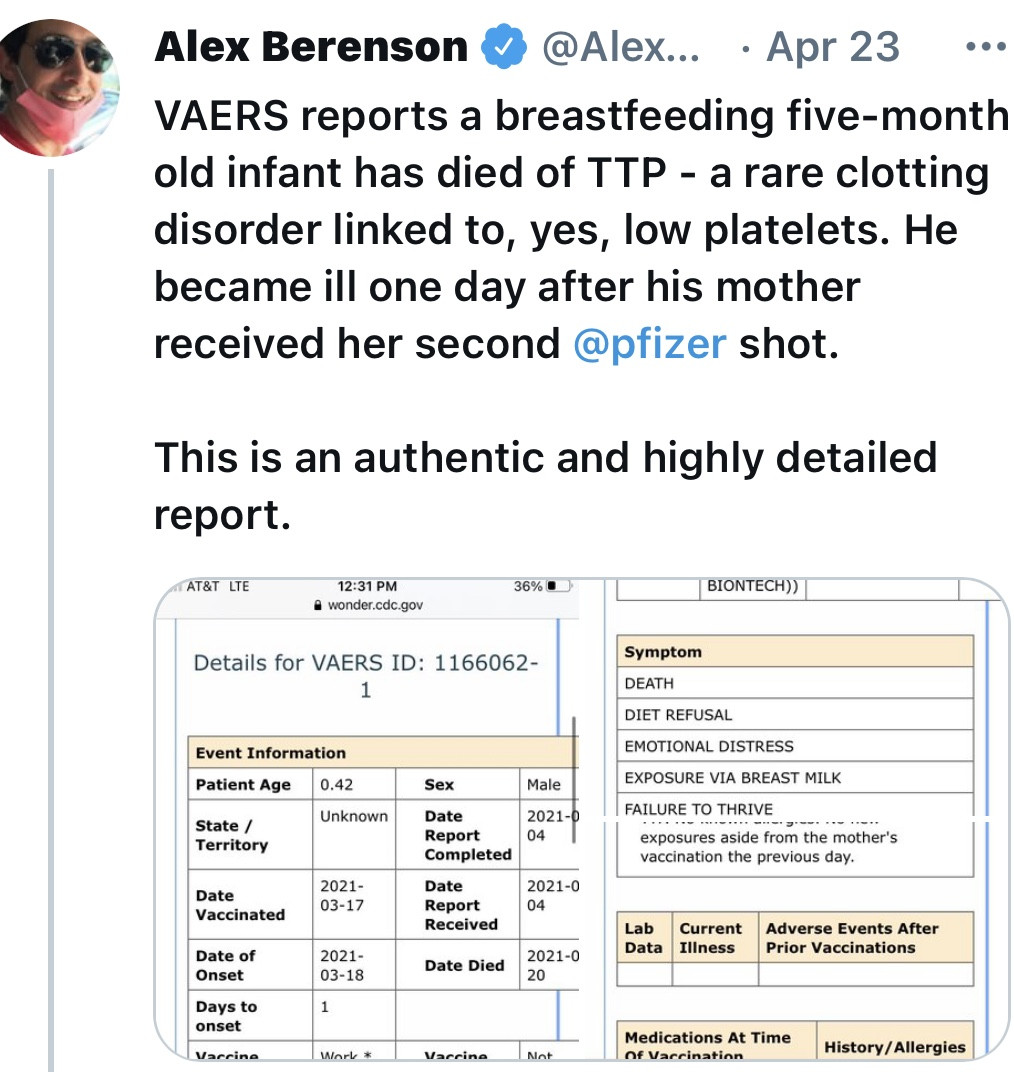Click the wonder.cdc.gov address text
Screen dimensions: 1014x1072
368,604
